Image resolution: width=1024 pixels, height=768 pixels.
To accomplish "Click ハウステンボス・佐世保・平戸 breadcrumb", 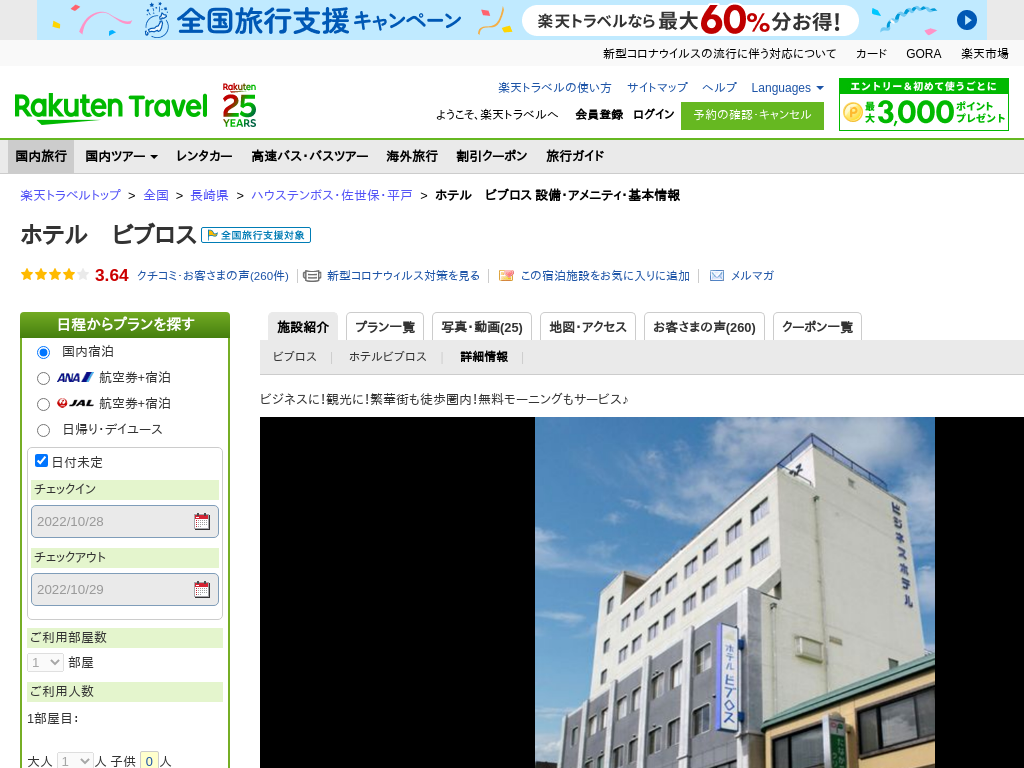I will coord(332,195).
